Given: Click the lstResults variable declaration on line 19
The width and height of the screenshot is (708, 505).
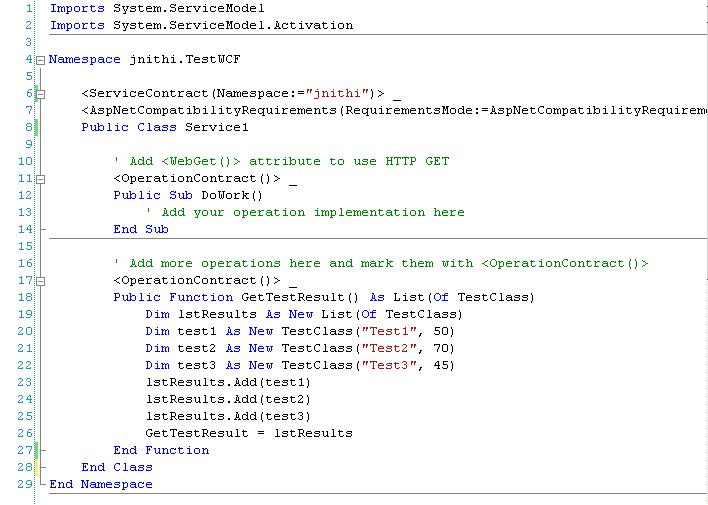Looking at the screenshot, I should [217, 314].
